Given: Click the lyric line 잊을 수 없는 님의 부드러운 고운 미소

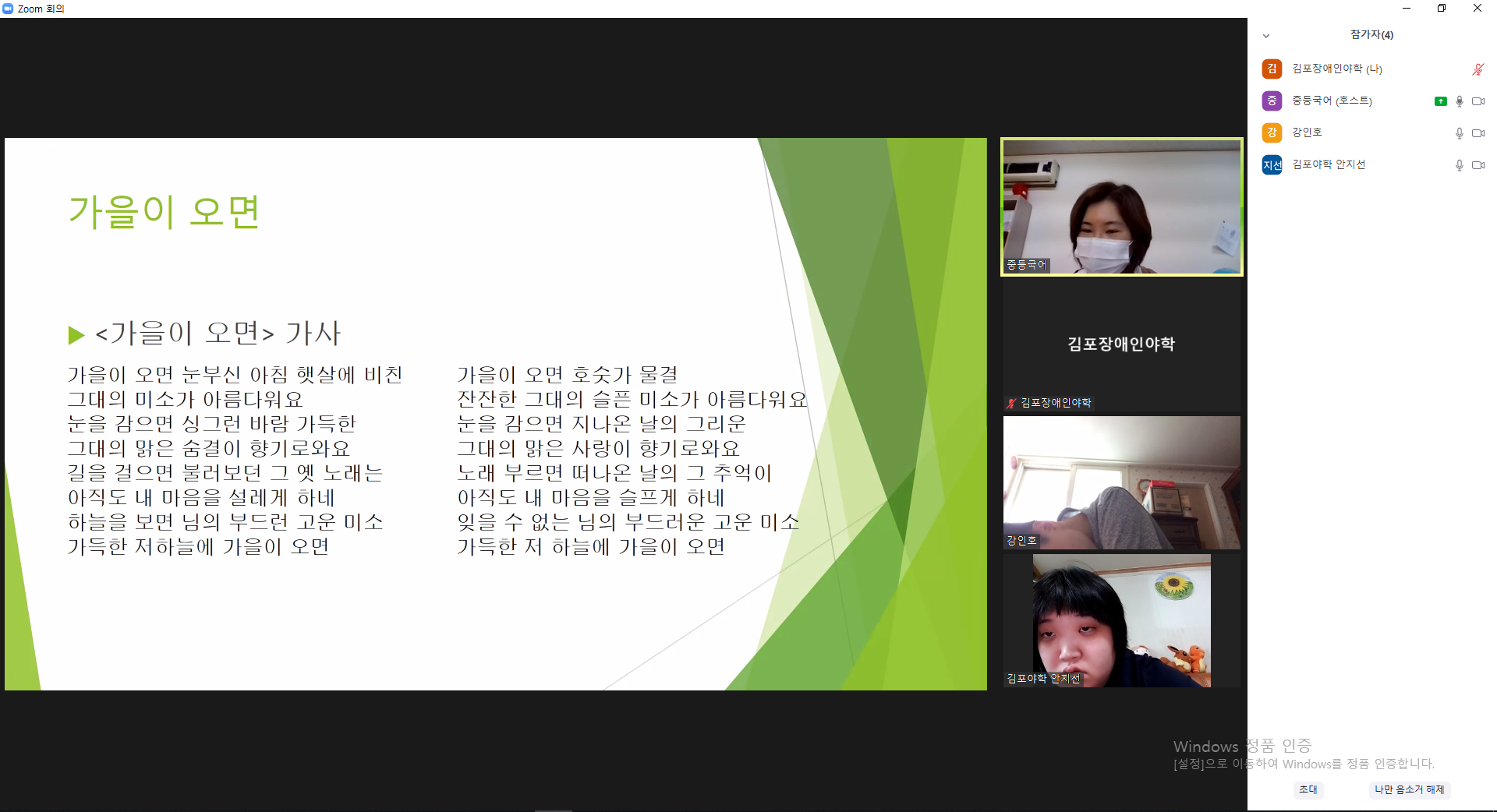Looking at the screenshot, I should [628, 522].
